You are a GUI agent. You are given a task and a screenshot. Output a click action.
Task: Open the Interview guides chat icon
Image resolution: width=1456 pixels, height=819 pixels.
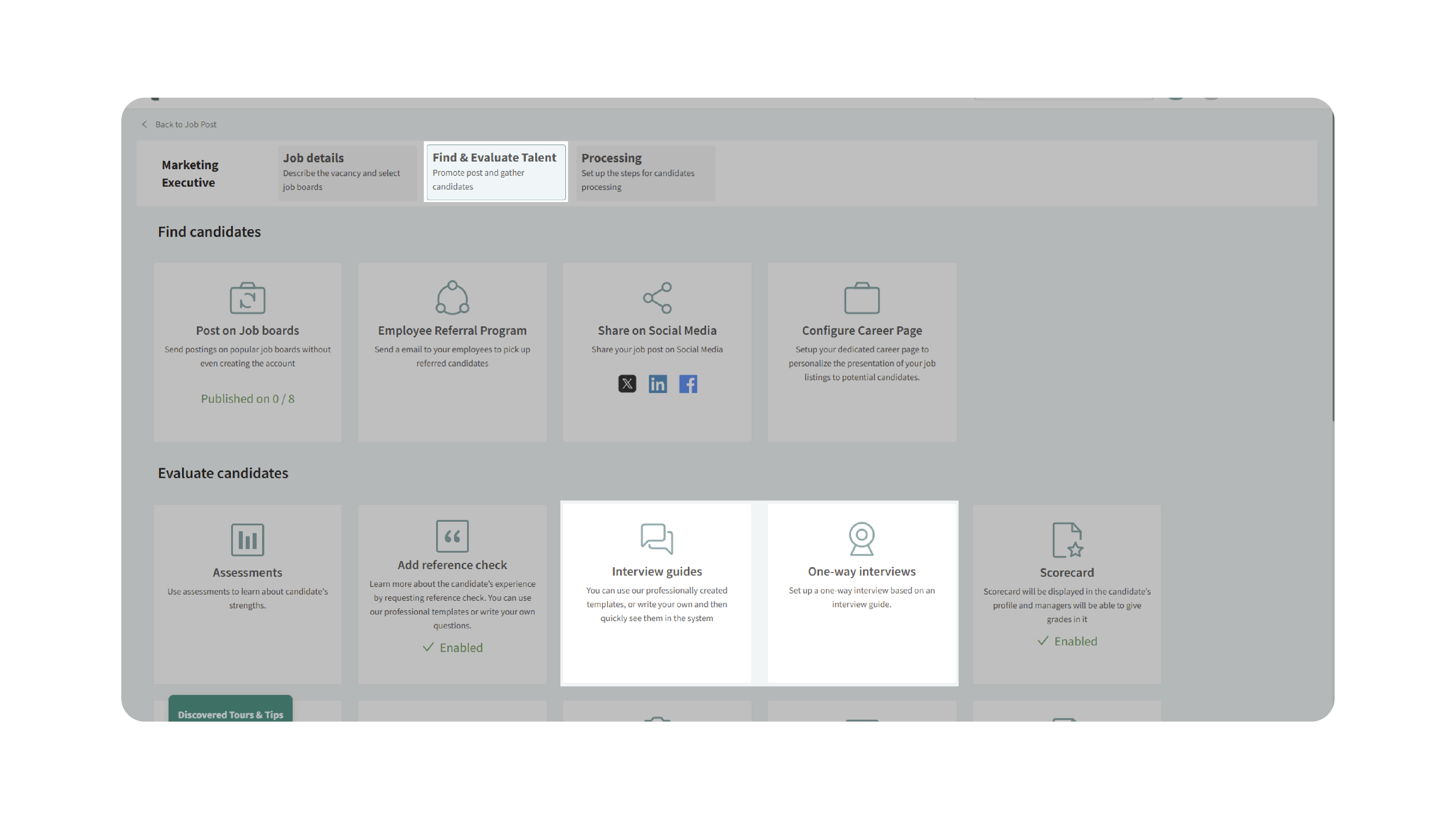click(x=657, y=538)
